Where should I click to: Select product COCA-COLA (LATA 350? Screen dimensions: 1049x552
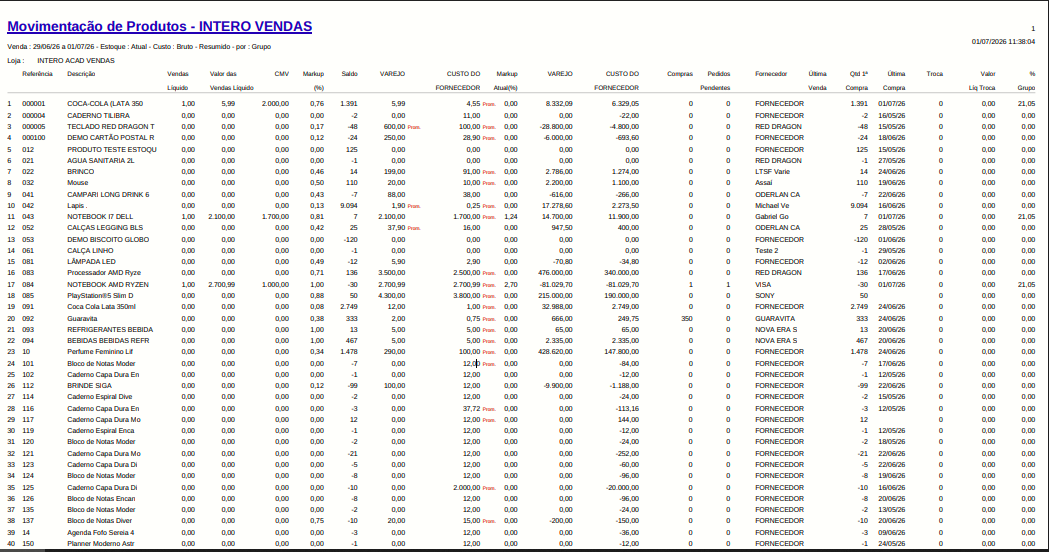tap(105, 104)
